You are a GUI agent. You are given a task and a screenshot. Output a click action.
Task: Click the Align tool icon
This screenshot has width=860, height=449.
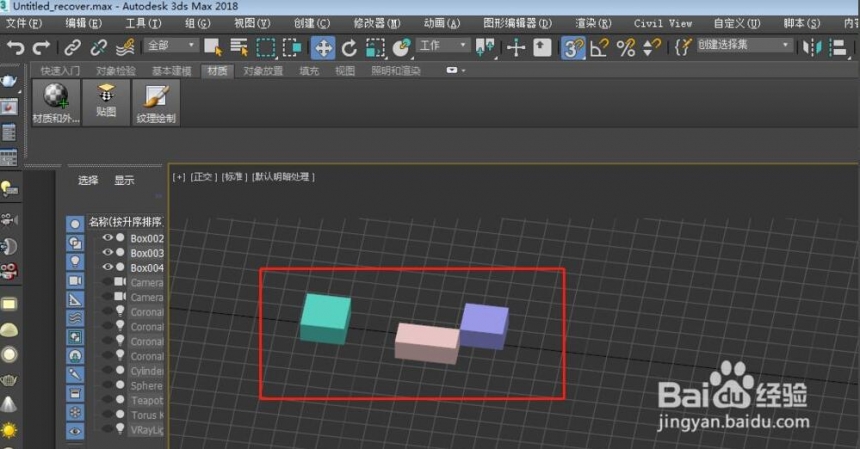(838, 48)
